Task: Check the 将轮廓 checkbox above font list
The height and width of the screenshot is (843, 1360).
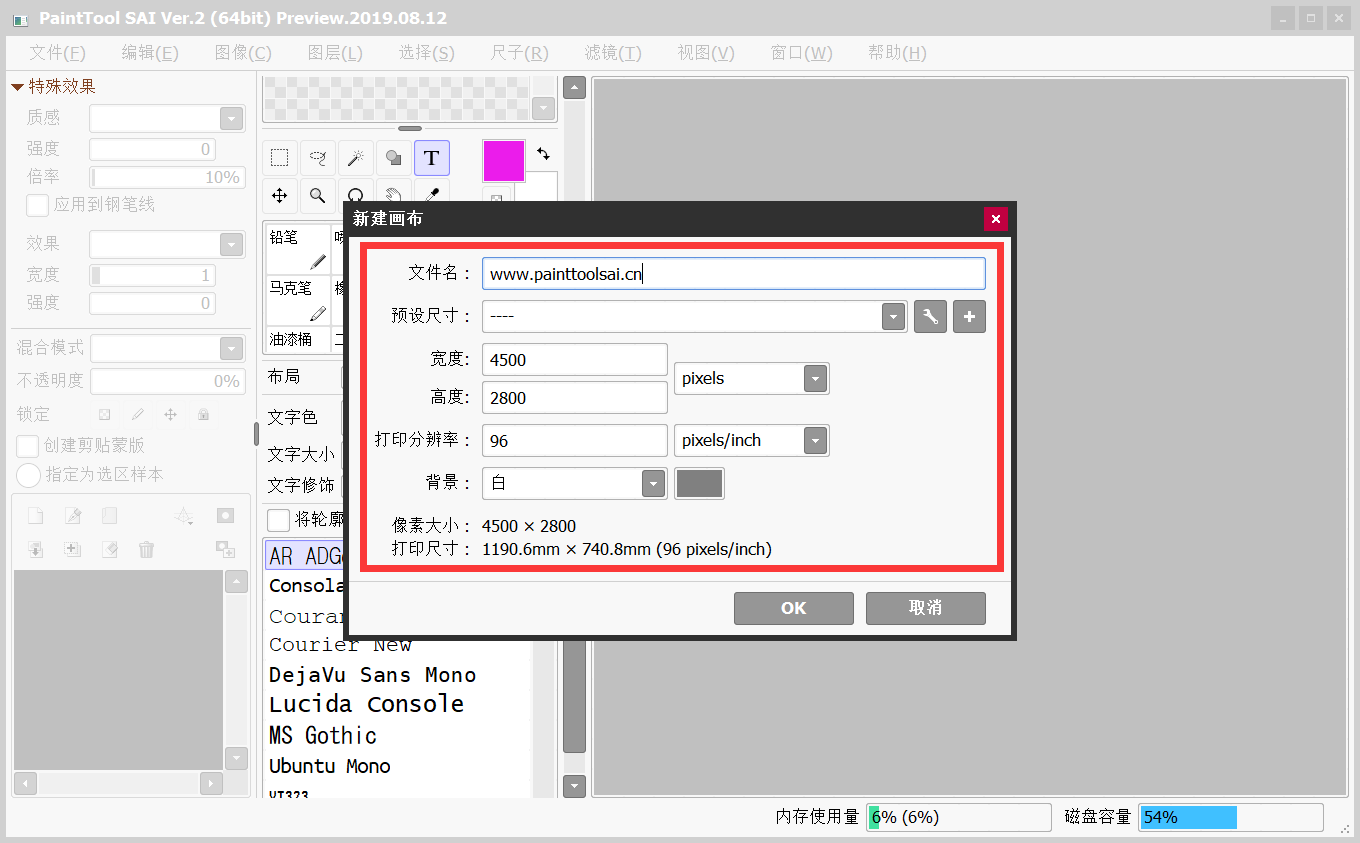Action: [x=279, y=520]
